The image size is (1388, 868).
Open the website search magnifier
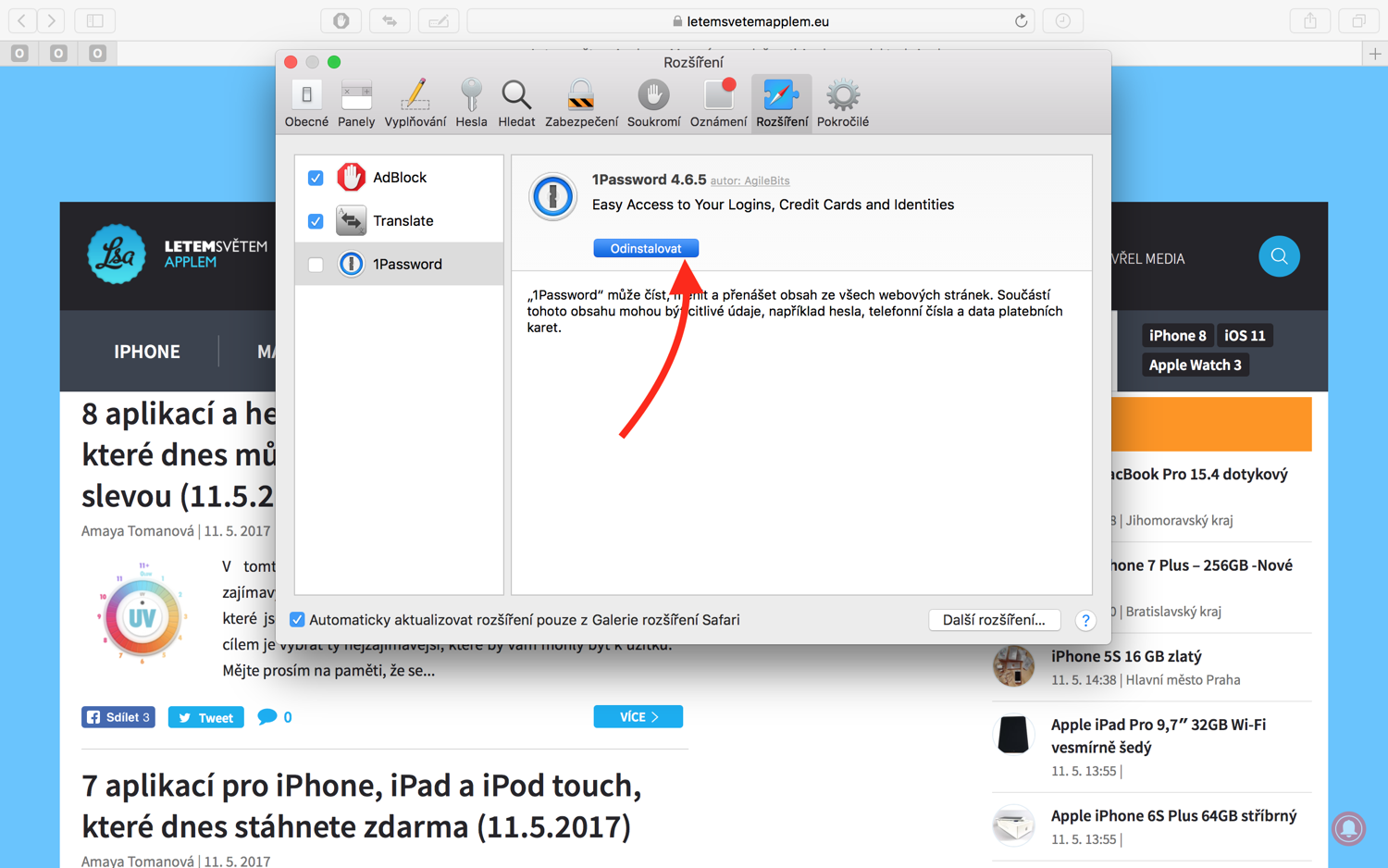tap(1280, 256)
